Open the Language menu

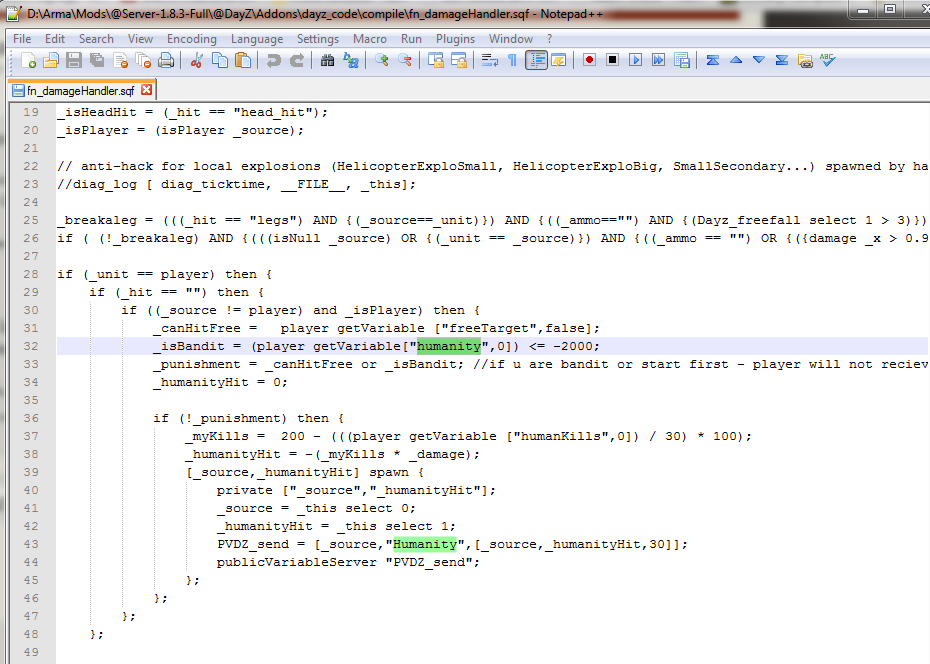257,39
